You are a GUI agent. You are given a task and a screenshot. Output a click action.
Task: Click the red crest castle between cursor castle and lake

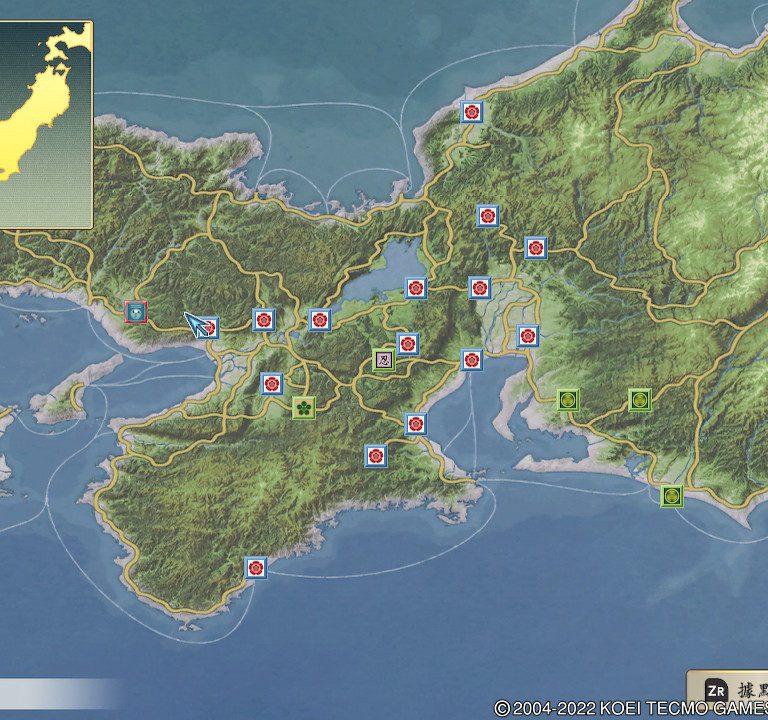pyautogui.click(x=264, y=320)
